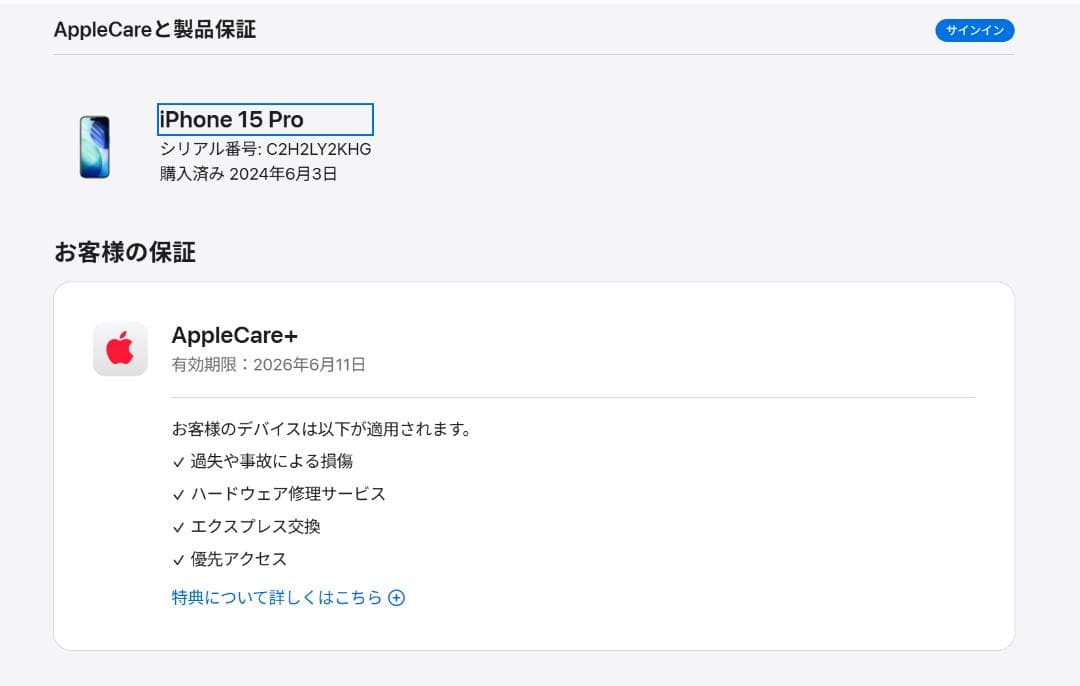Click the AppleCare+ icon in the coverage card
The height and width of the screenshot is (686, 1080).
click(x=120, y=348)
